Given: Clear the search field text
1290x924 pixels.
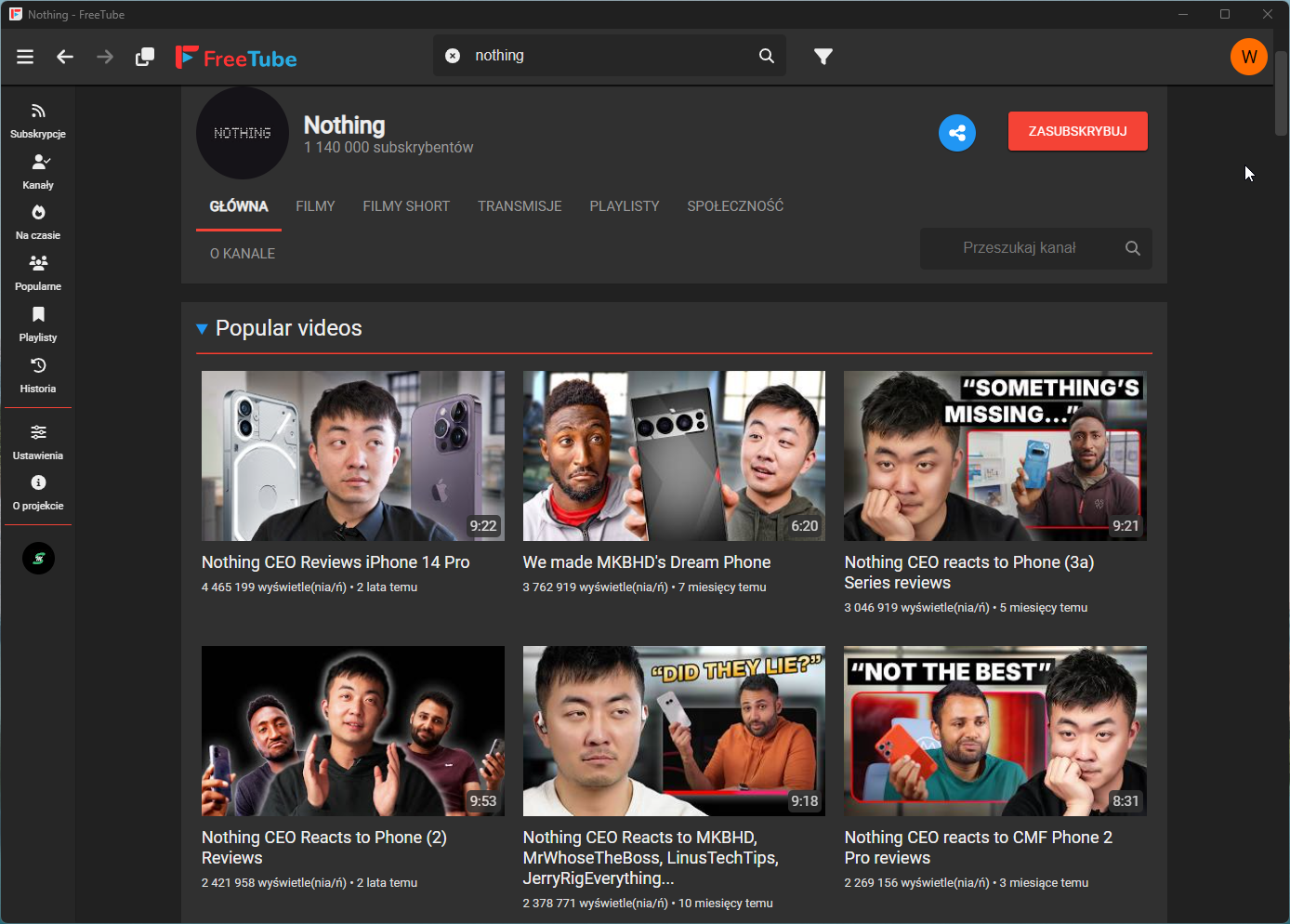Looking at the screenshot, I should (x=453, y=56).
